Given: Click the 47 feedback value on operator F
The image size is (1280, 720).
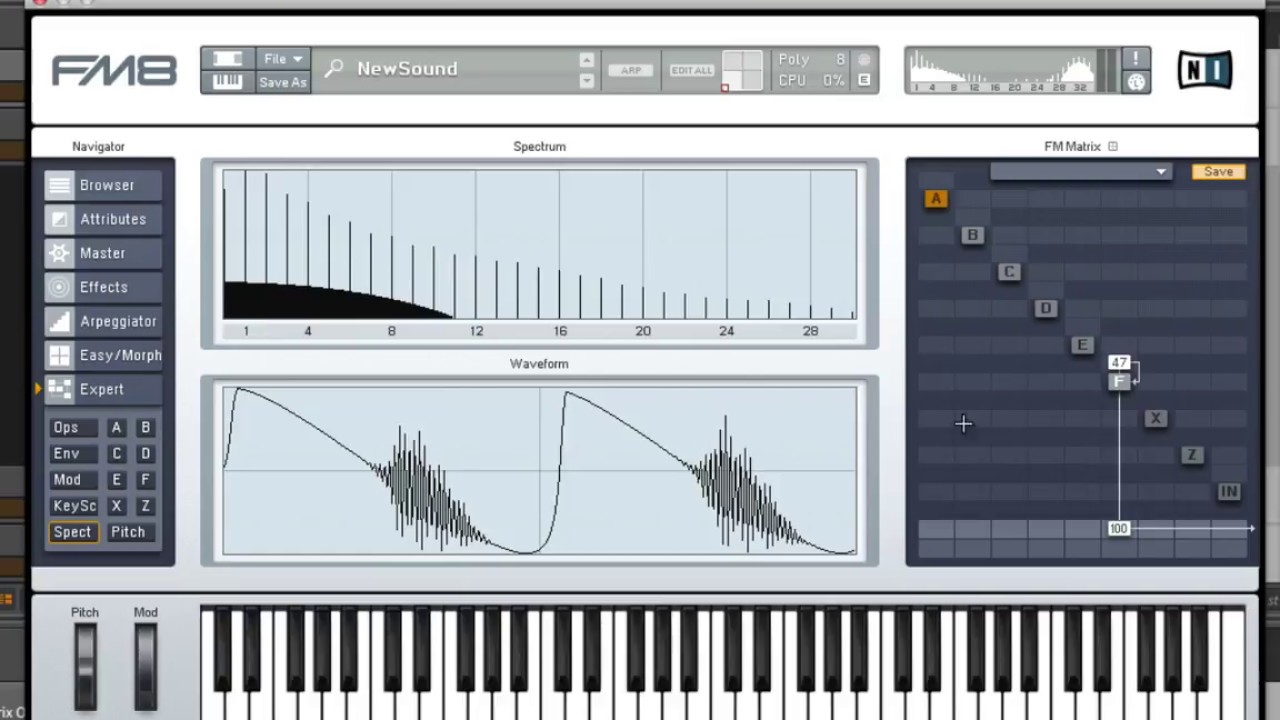Looking at the screenshot, I should click(x=1118, y=363).
